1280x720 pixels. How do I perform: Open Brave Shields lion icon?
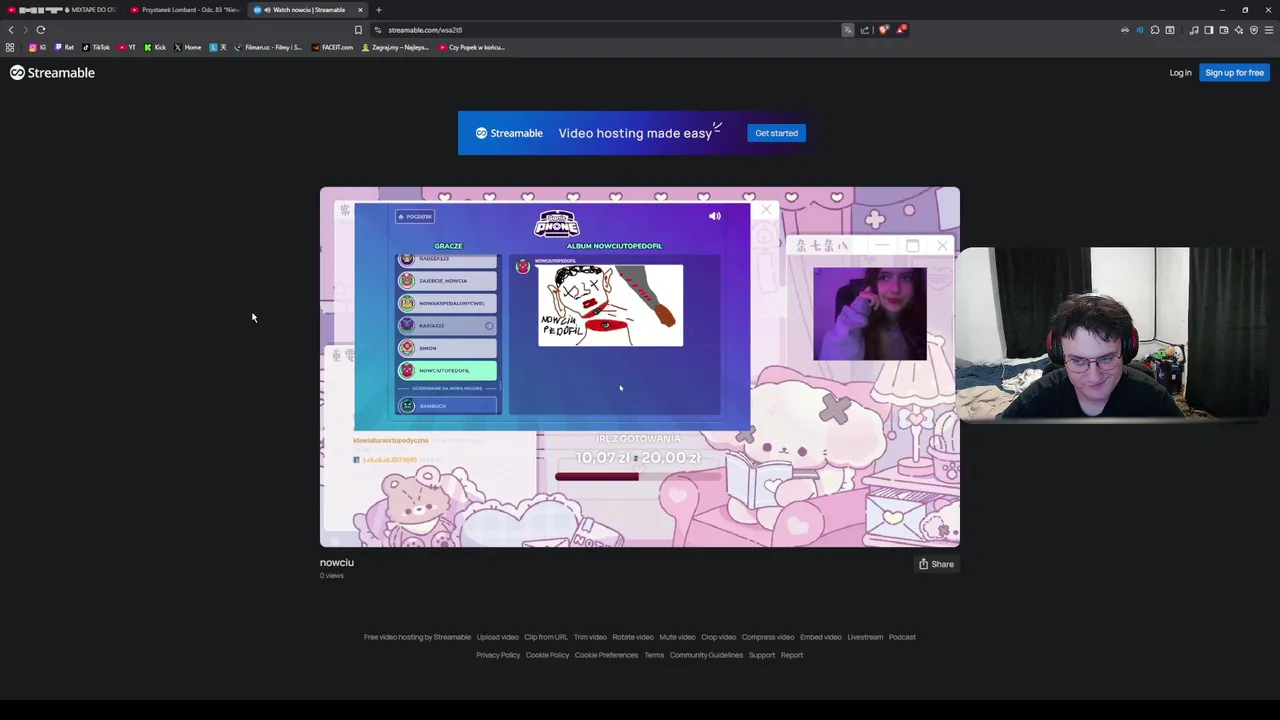pyautogui.click(x=883, y=30)
